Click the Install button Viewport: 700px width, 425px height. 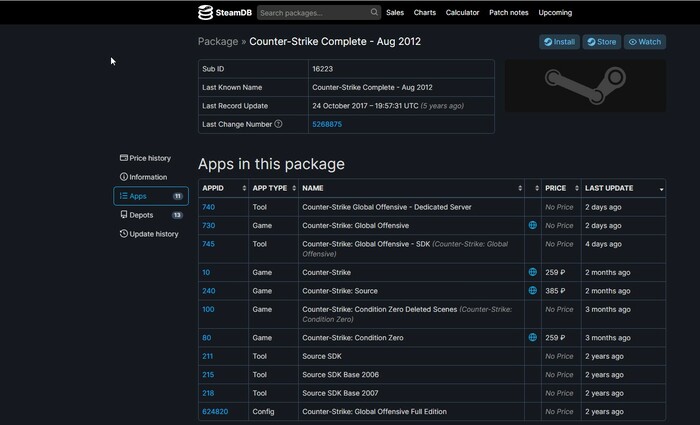(559, 42)
